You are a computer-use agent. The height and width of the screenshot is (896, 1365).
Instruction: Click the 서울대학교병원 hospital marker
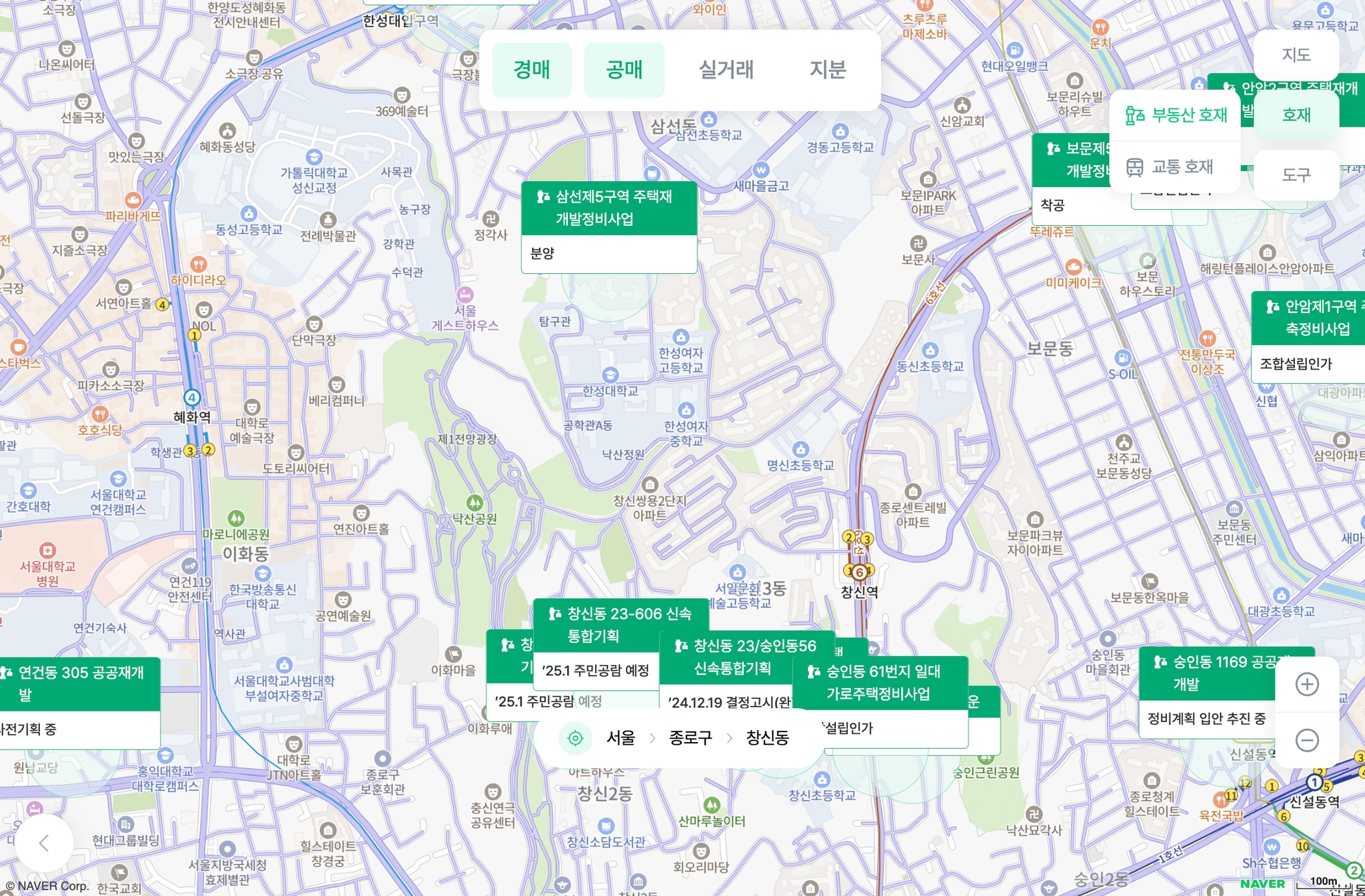(x=47, y=550)
